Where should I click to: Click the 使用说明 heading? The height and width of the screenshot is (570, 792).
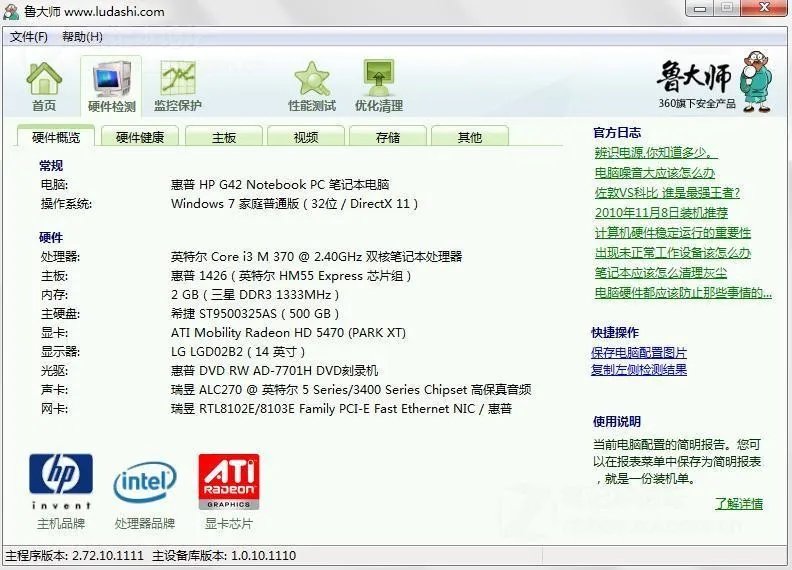pos(617,422)
